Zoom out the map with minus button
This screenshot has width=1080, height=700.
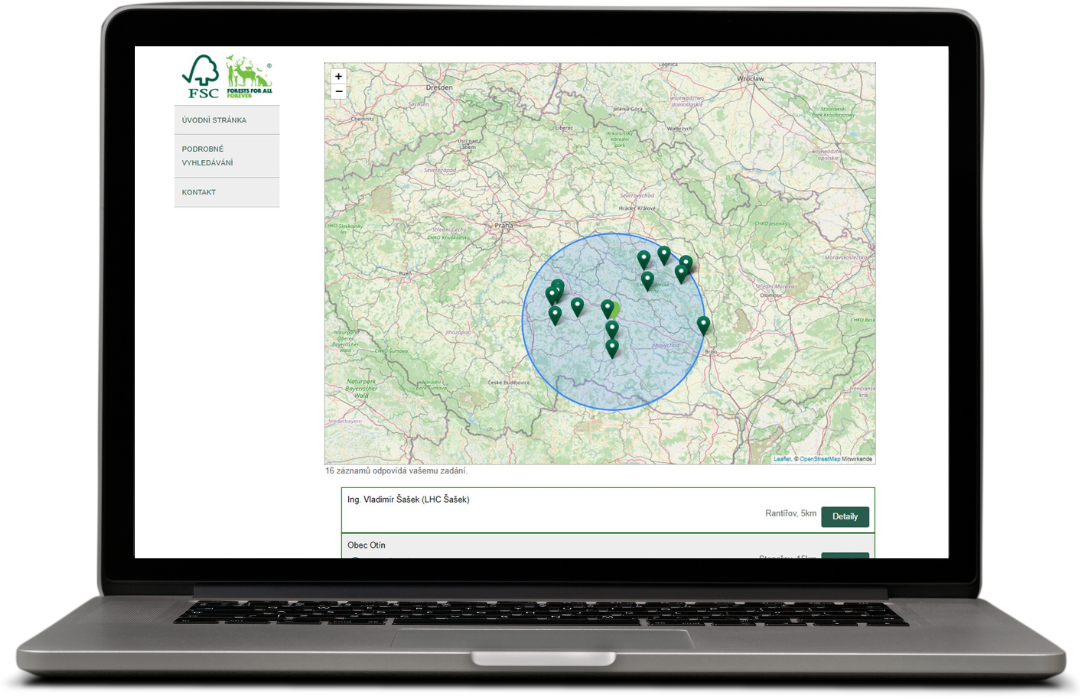pos(338,92)
